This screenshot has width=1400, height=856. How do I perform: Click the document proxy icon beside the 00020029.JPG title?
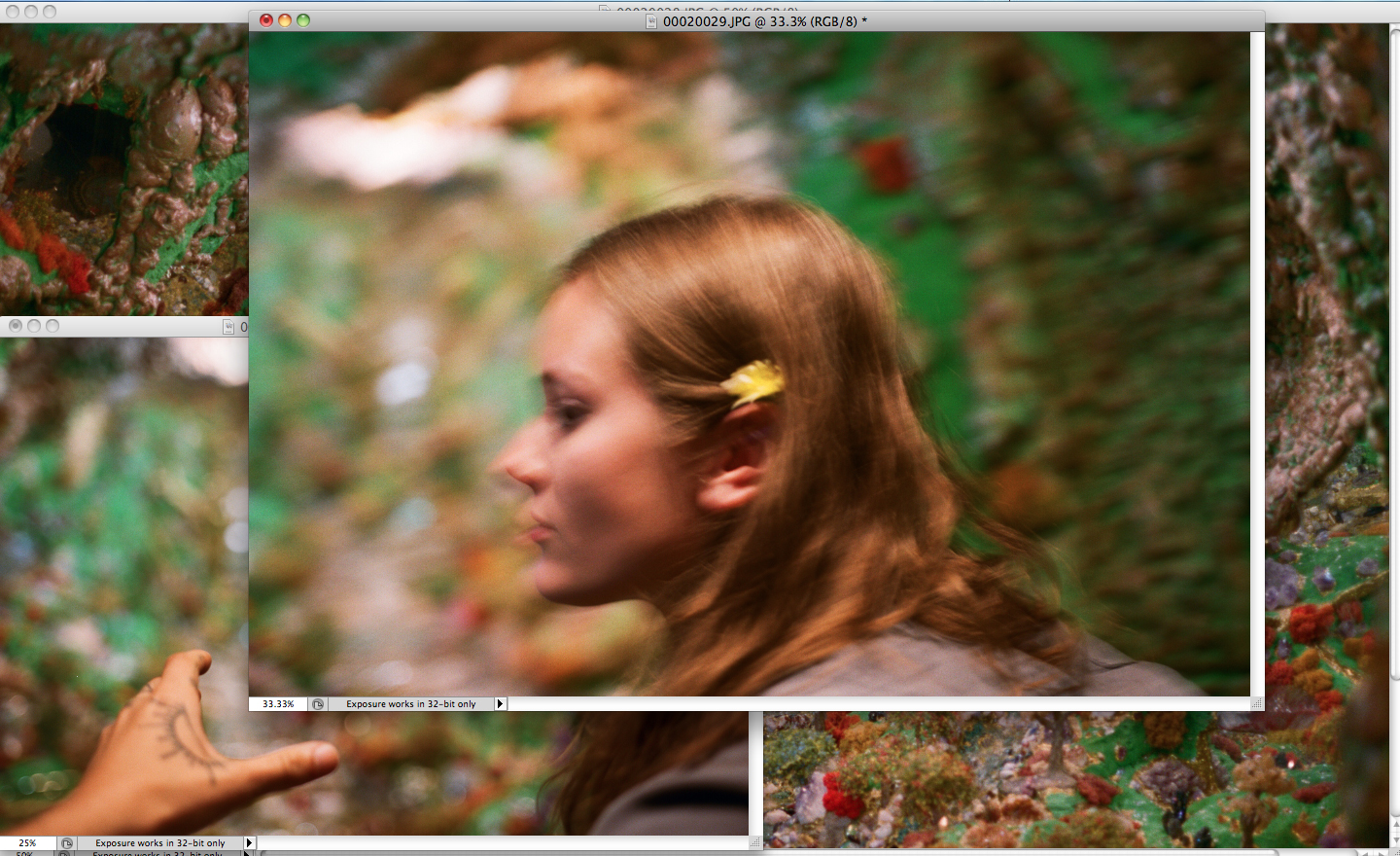coord(652,21)
